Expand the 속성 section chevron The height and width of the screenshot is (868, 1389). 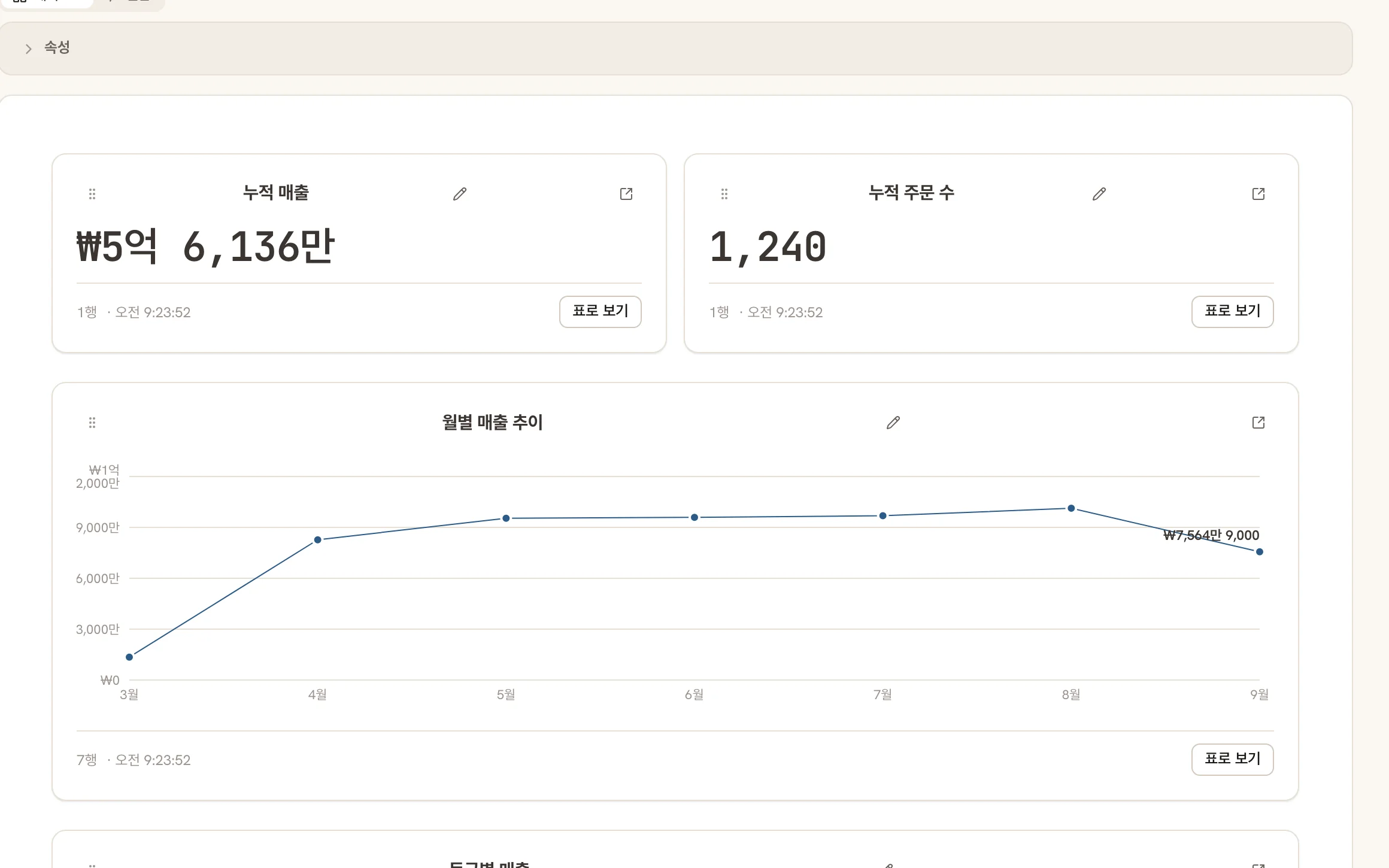(28, 48)
